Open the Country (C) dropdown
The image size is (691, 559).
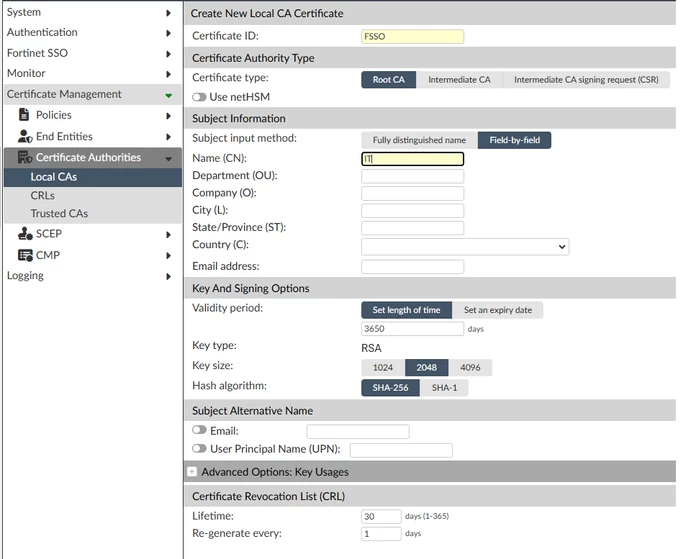(x=465, y=247)
